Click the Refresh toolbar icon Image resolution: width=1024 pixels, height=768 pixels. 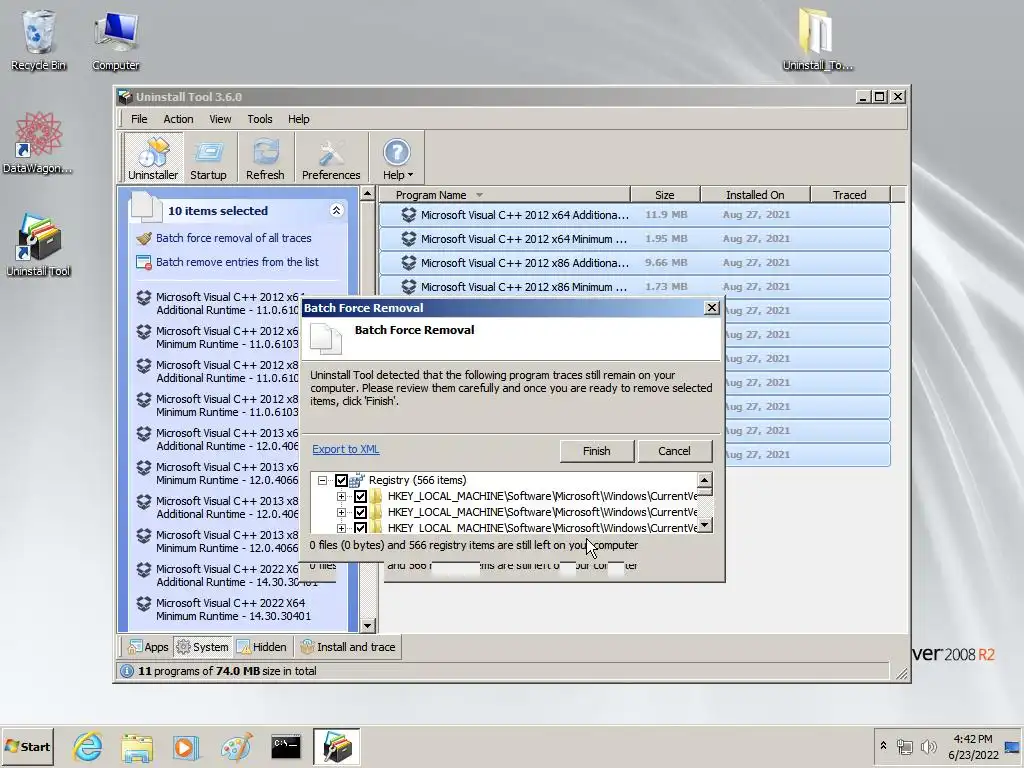tap(265, 157)
